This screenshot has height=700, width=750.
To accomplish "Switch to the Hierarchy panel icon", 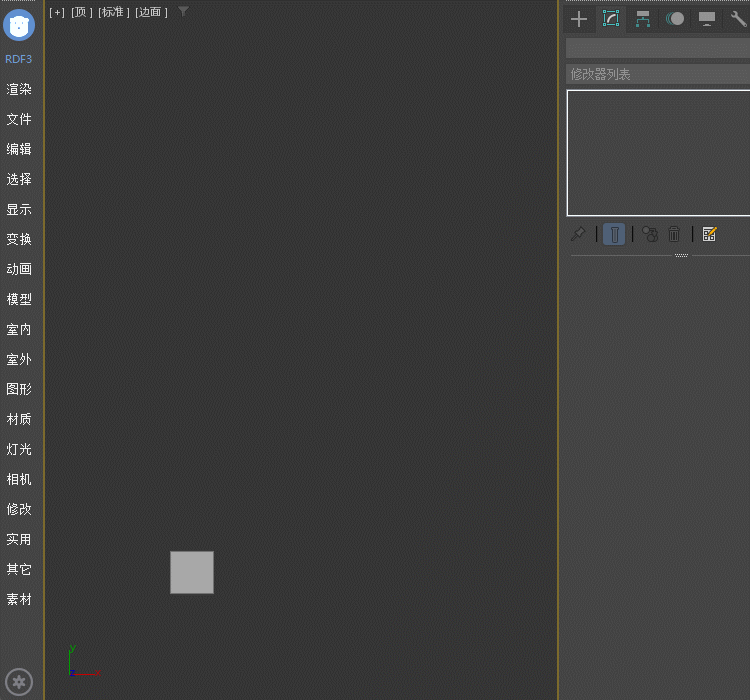I will click(x=643, y=19).
